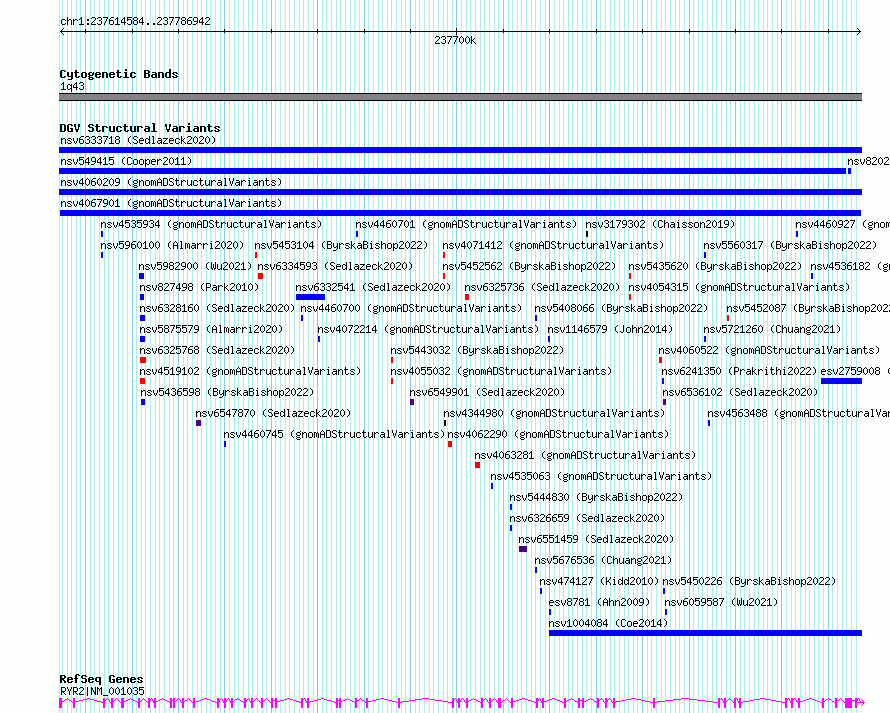
Task: Select the nsv549415 (Cooper2011) variant label
Action: click(126, 161)
